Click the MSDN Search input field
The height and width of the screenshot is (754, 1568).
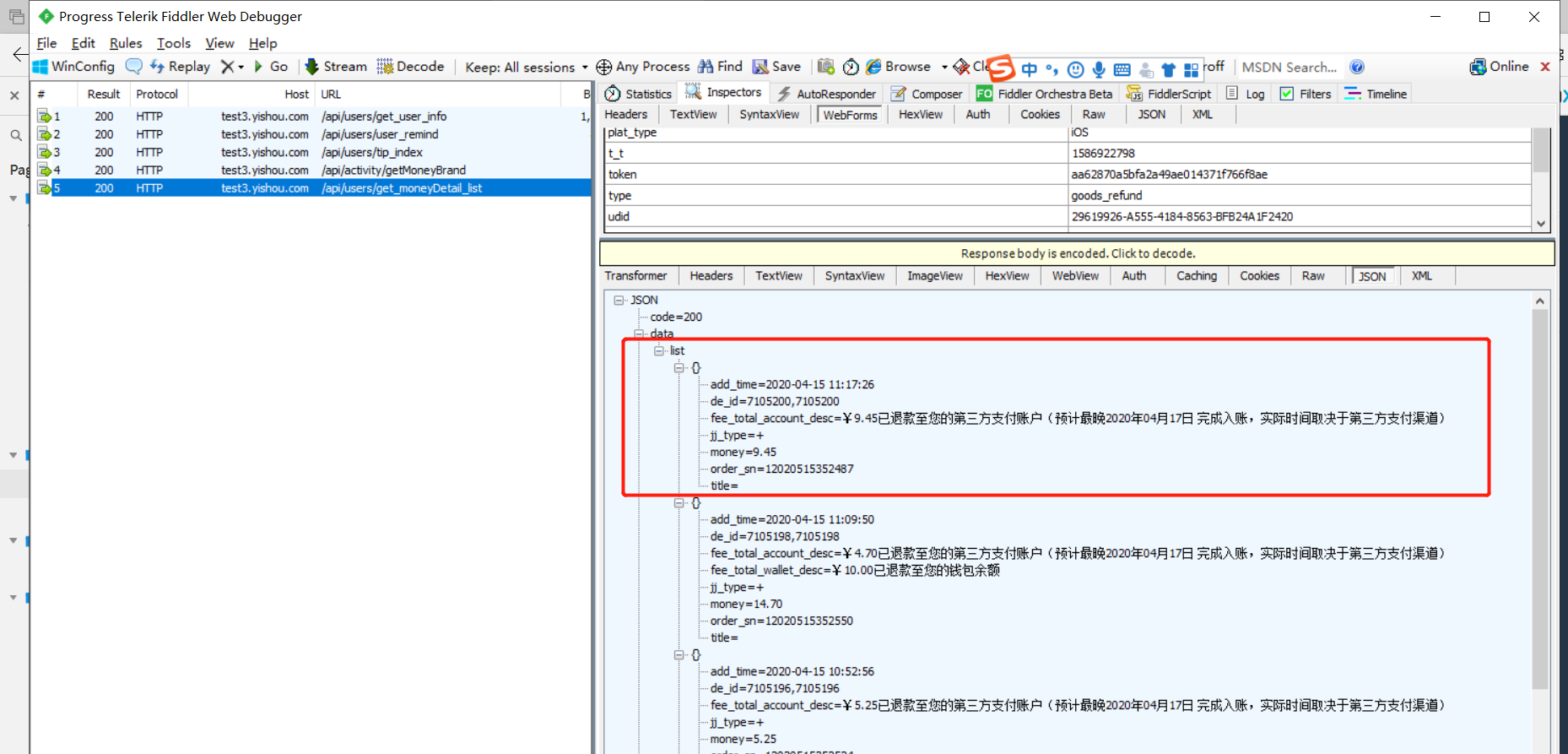(x=1290, y=67)
